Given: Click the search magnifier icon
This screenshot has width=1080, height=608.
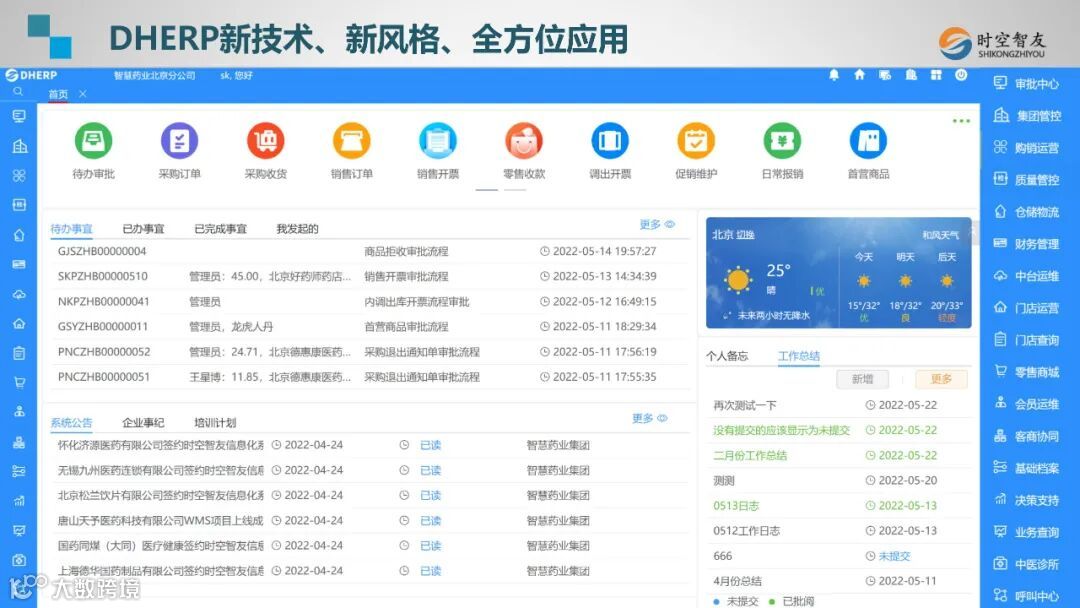Looking at the screenshot, I should [18, 92].
